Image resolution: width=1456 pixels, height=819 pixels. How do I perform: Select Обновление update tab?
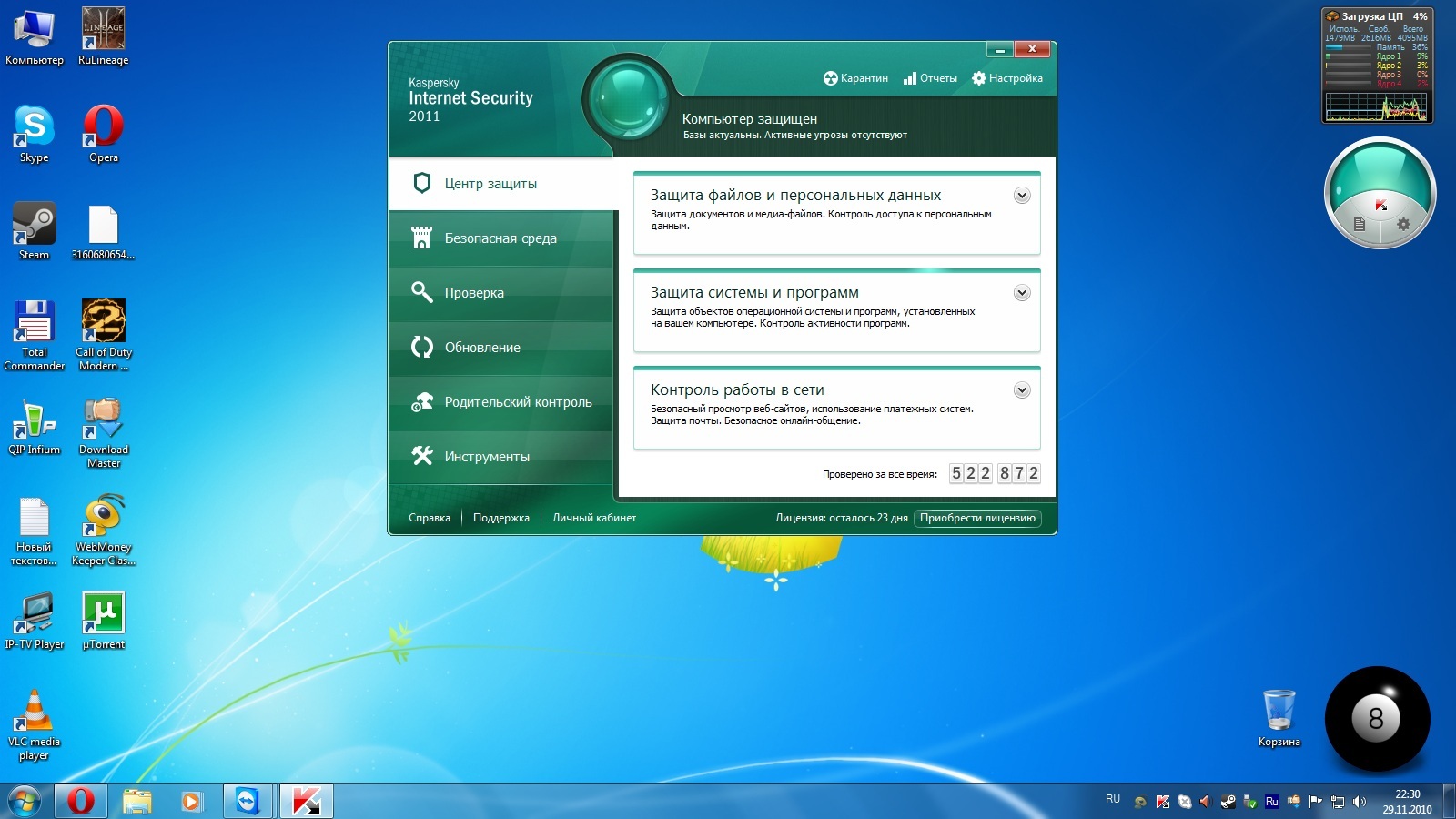pyautogui.click(x=502, y=348)
